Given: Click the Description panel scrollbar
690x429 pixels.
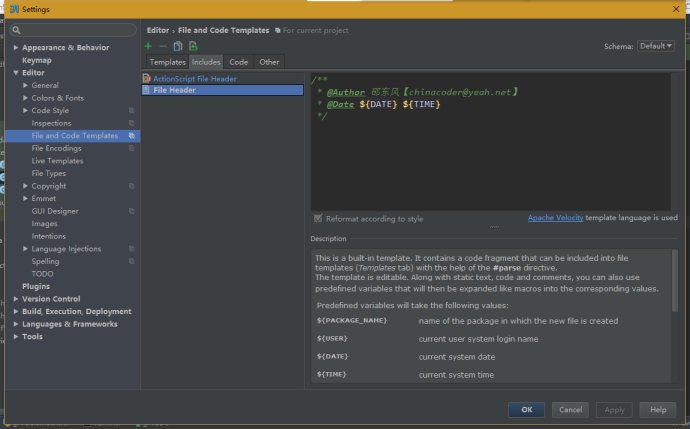Looking at the screenshot, I should pyautogui.click(x=675, y=281).
